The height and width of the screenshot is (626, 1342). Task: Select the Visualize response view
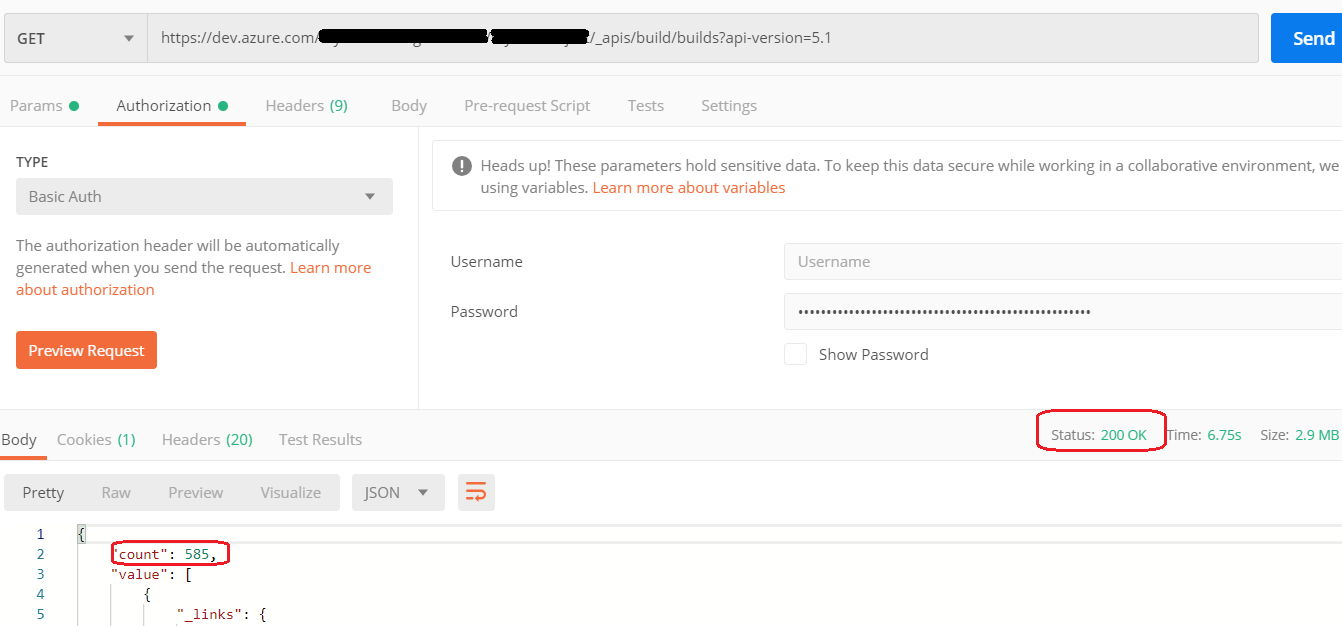291,492
